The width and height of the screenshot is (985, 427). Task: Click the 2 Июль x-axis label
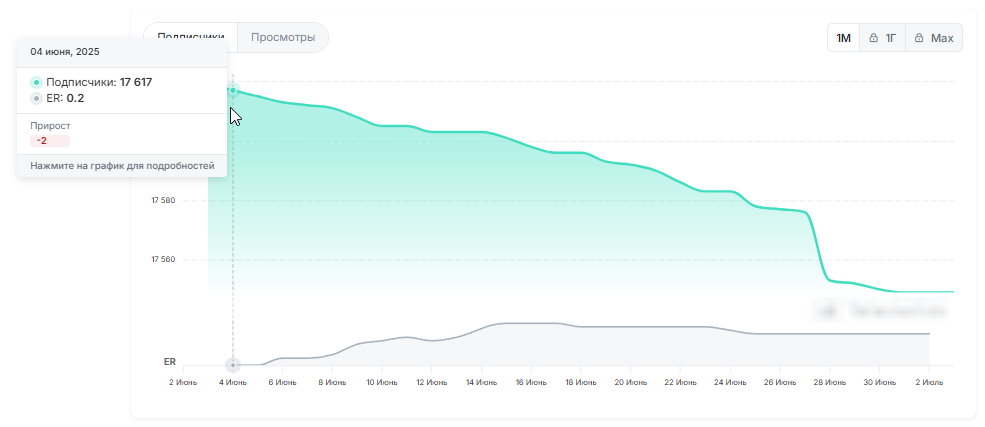click(929, 382)
